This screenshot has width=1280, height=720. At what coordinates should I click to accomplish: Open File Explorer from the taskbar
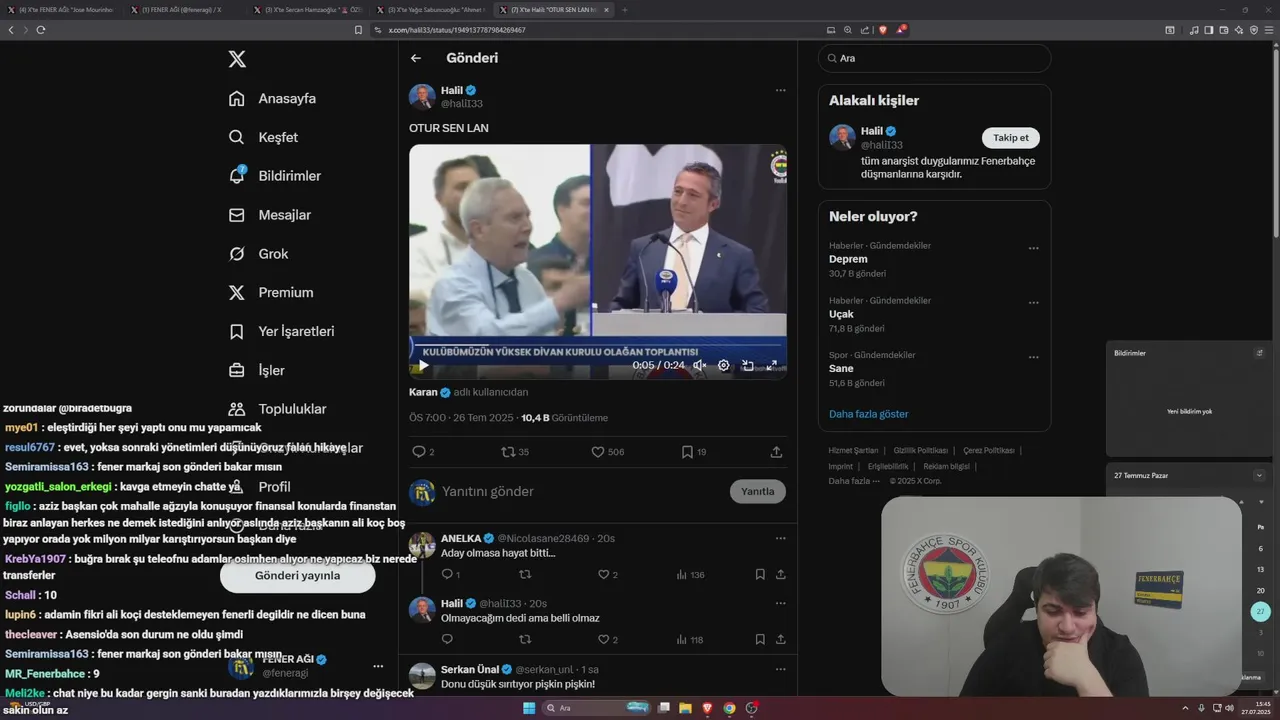[x=686, y=708]
